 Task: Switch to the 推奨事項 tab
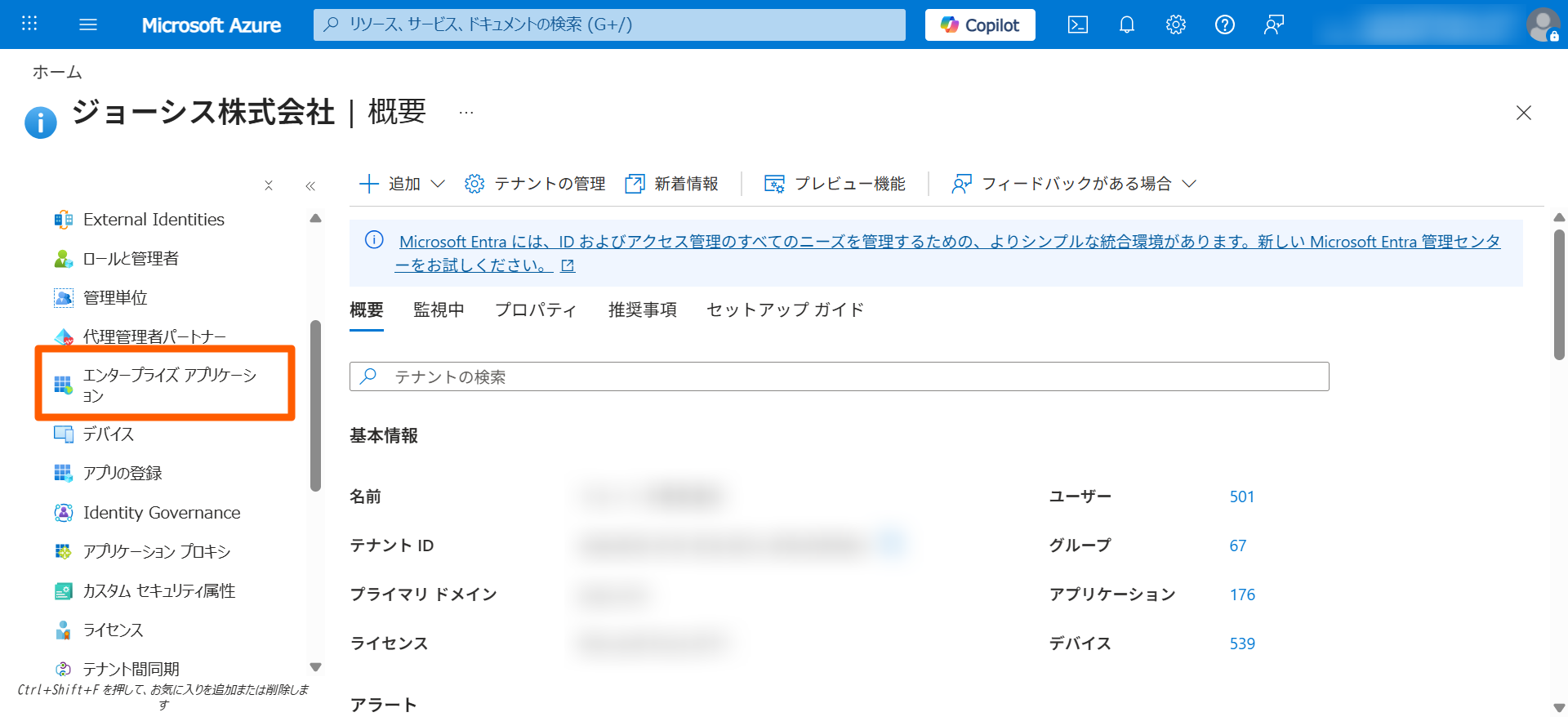click(x=642, y=310)
